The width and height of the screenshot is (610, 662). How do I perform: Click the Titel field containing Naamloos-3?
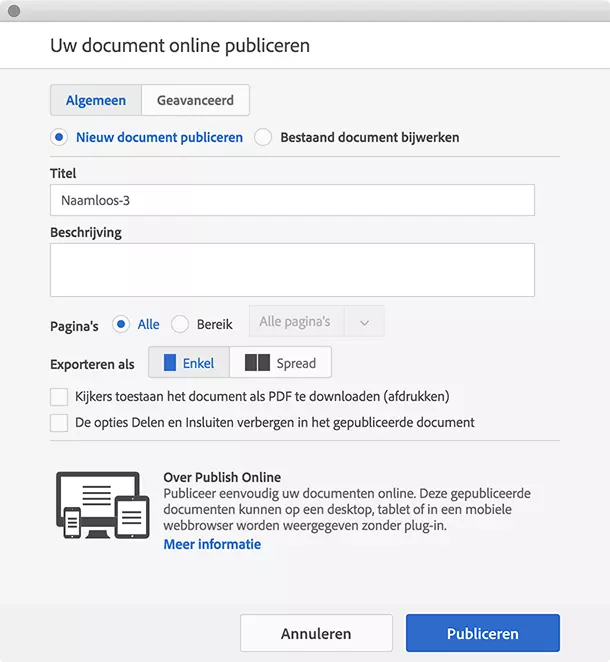pyautogui.click(x=292, y=200)
